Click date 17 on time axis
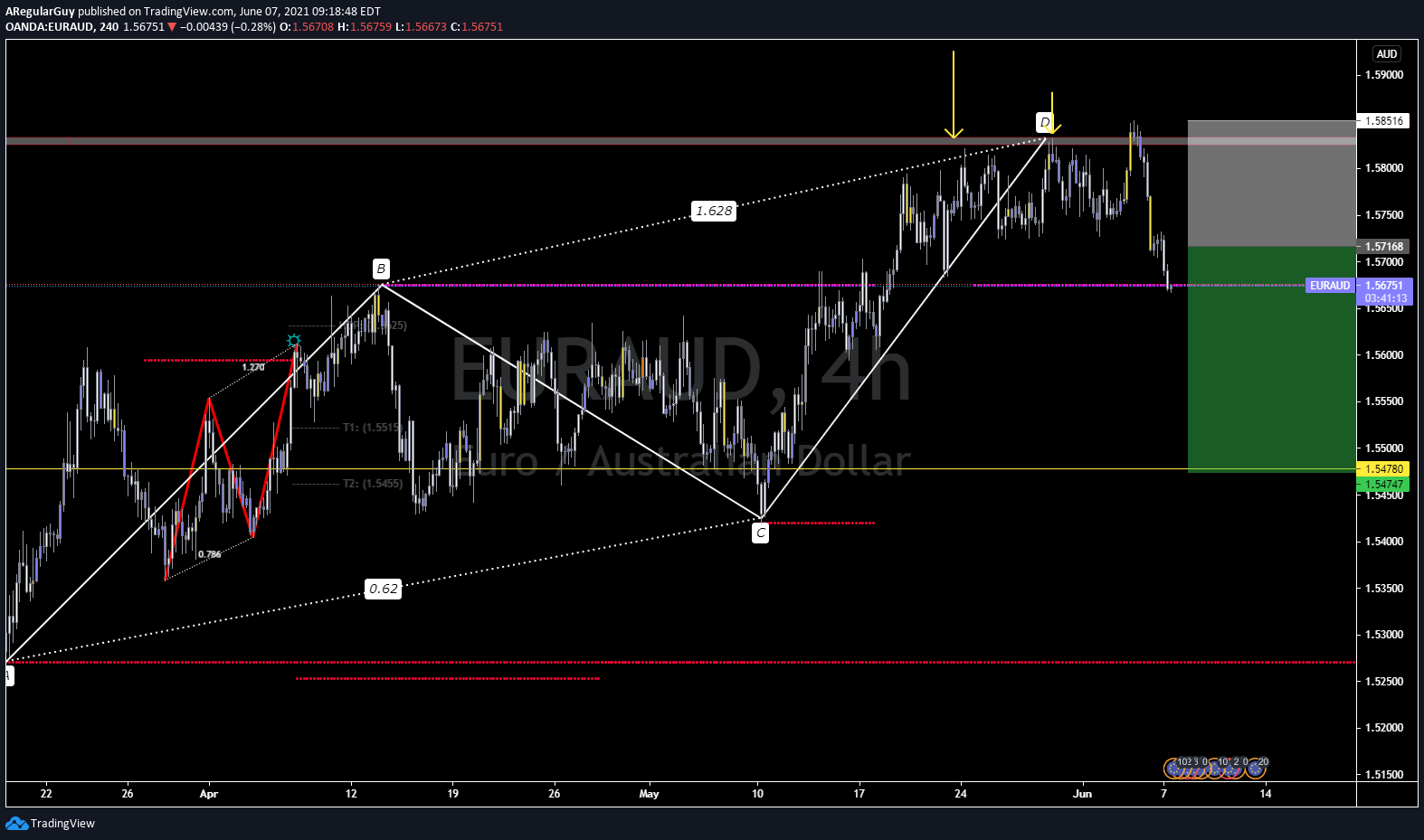 point(859,794)
